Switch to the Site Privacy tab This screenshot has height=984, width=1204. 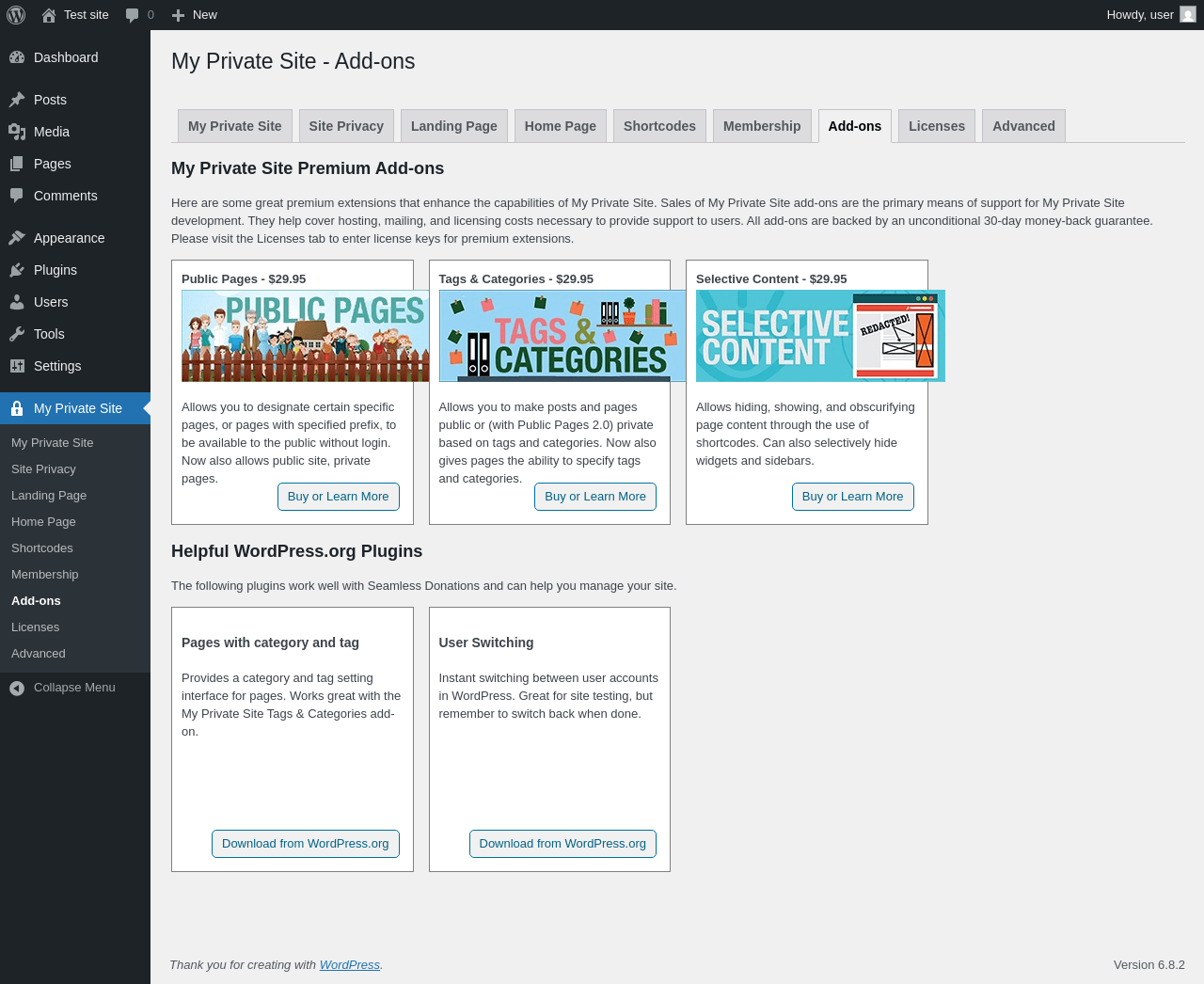tap(346, 126)
